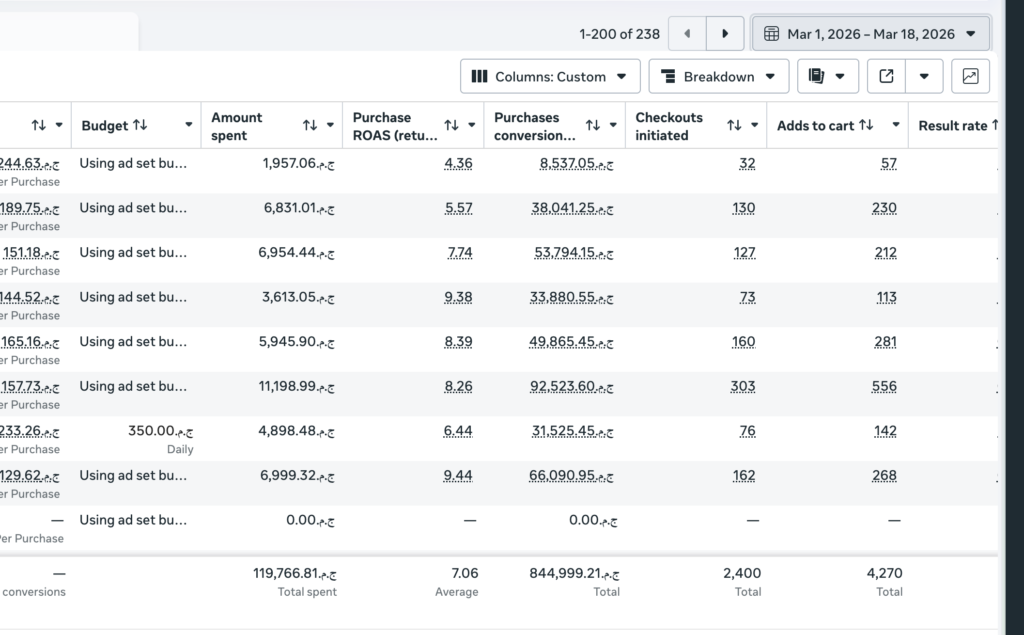1024x635 pixels.
Task: Open the charts view icon
Action: tap(970, 76)
